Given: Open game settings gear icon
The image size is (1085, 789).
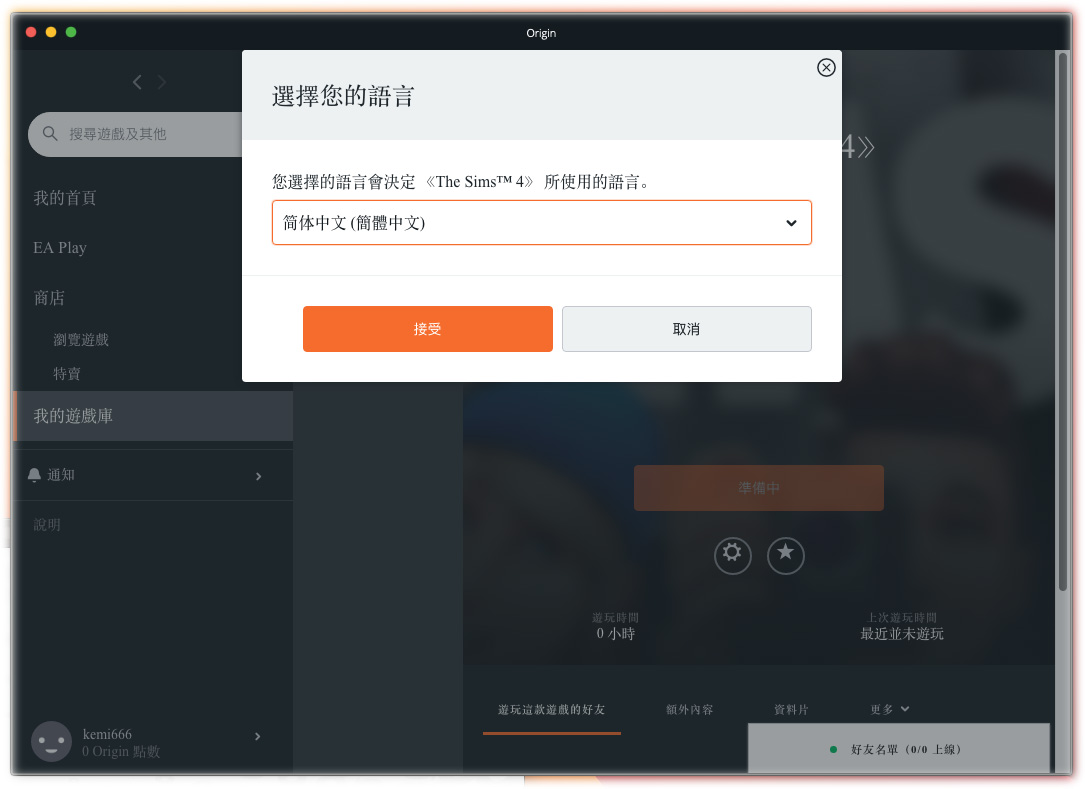Looking at the screenshot, I should point(732,555).
